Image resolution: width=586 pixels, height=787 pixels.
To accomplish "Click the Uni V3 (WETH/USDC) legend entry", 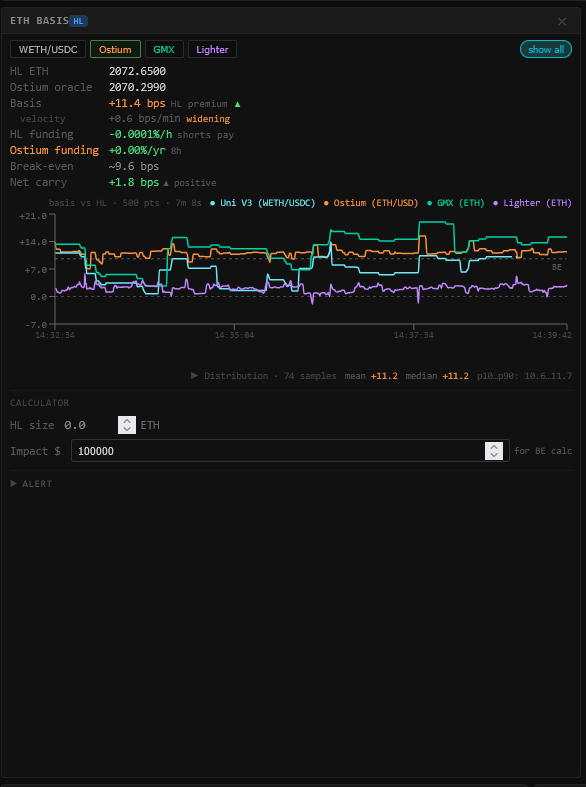I will point(263,203).
